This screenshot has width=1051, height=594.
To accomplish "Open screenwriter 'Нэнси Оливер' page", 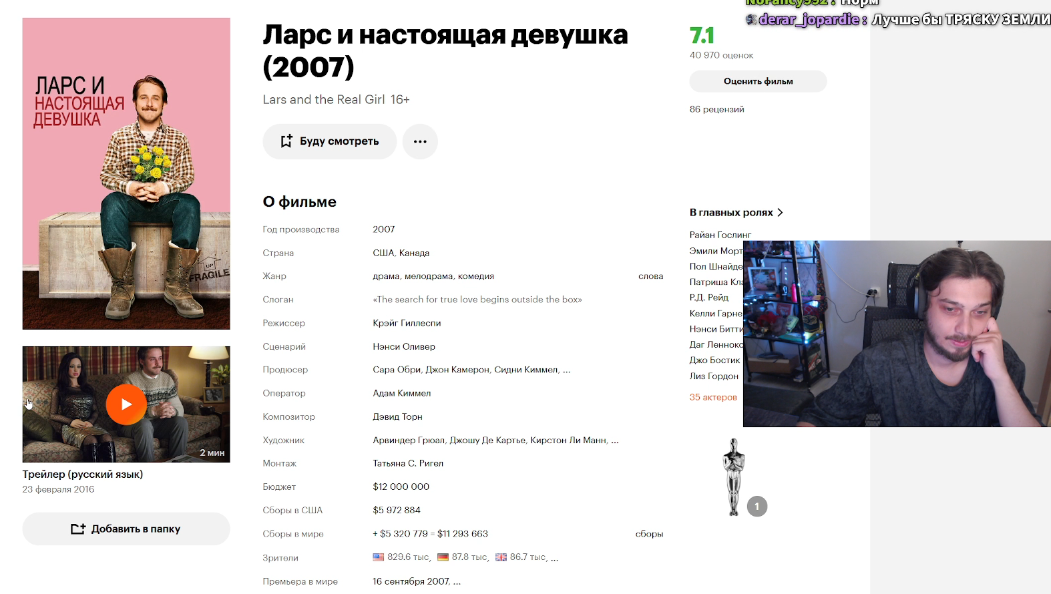I will tap(404, 347).
